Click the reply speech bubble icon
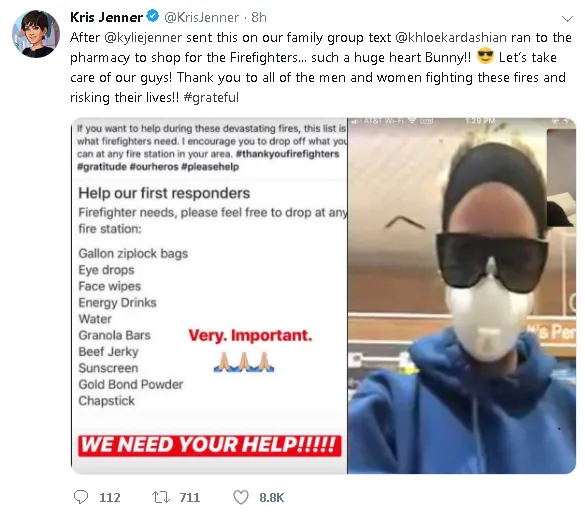The image size is (585, 514). pos(81,497)
